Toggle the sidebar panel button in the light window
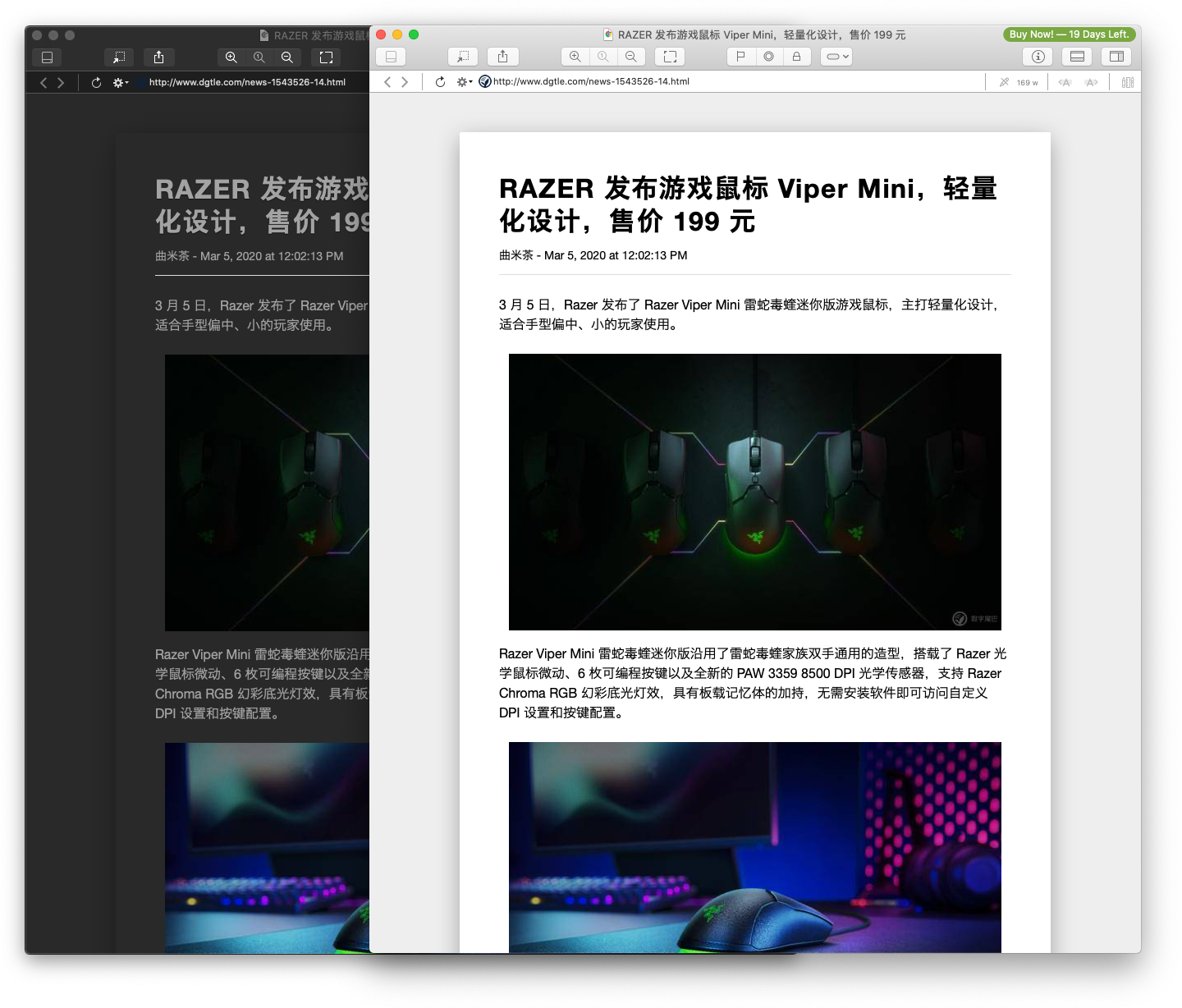Viewport: 1182px width, 1008px height. coord(391,57)
